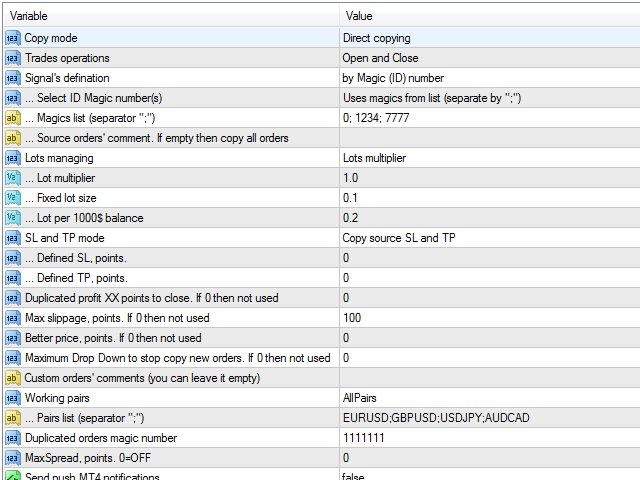Click the icon beside Working pairs
Screen dimensions: 640x480
pyautogui.click(x=12, y=398)
